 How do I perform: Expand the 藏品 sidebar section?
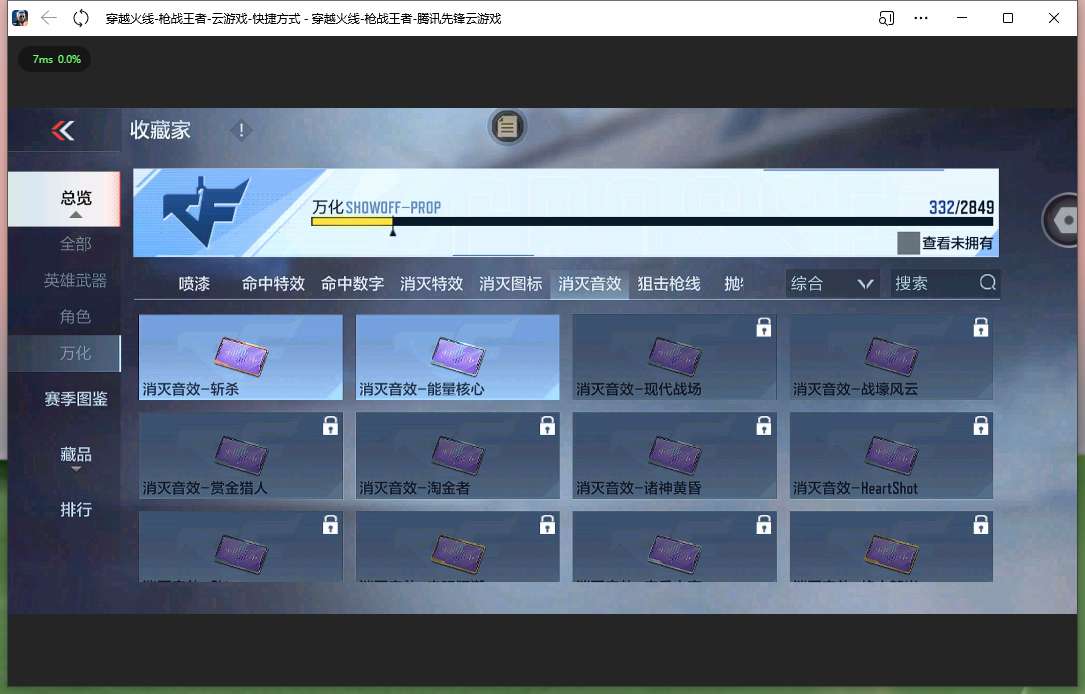click(75, 457)
